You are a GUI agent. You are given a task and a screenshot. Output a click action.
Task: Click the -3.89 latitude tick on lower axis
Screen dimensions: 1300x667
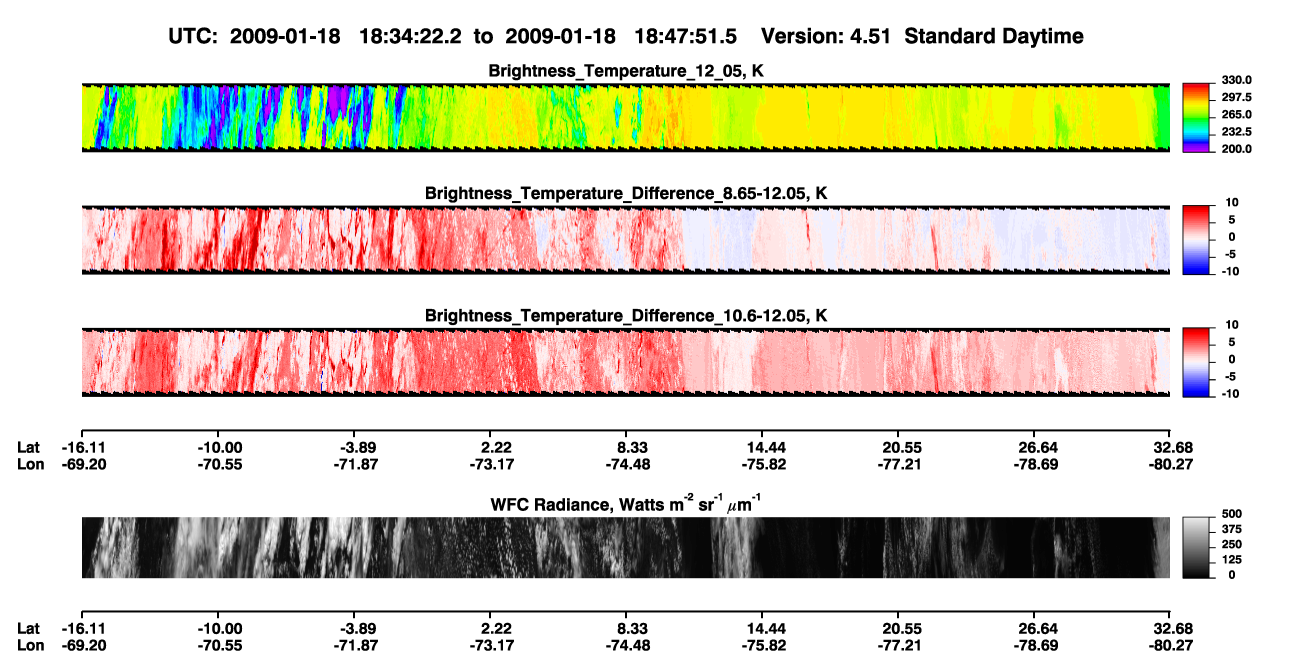coord(355,628)
